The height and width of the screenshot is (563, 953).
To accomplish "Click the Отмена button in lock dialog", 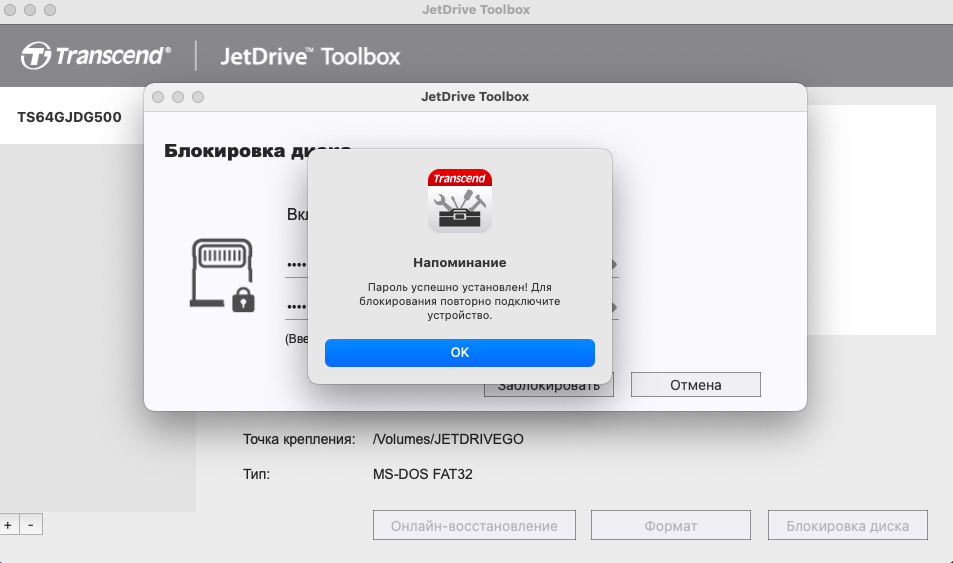I will (695, 385).
